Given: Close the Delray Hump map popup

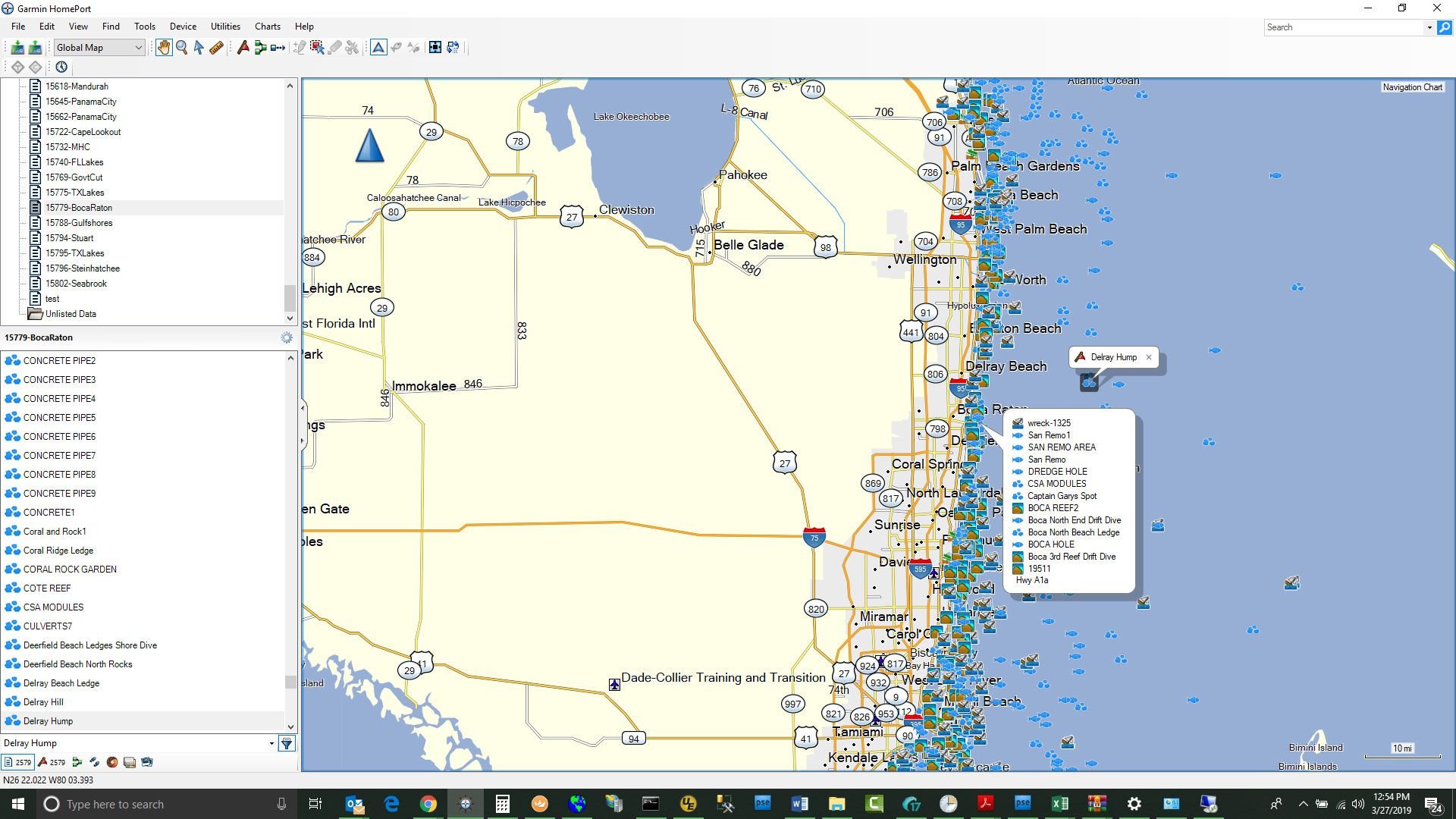Looking at the screenshot, I should [1149, 357].
